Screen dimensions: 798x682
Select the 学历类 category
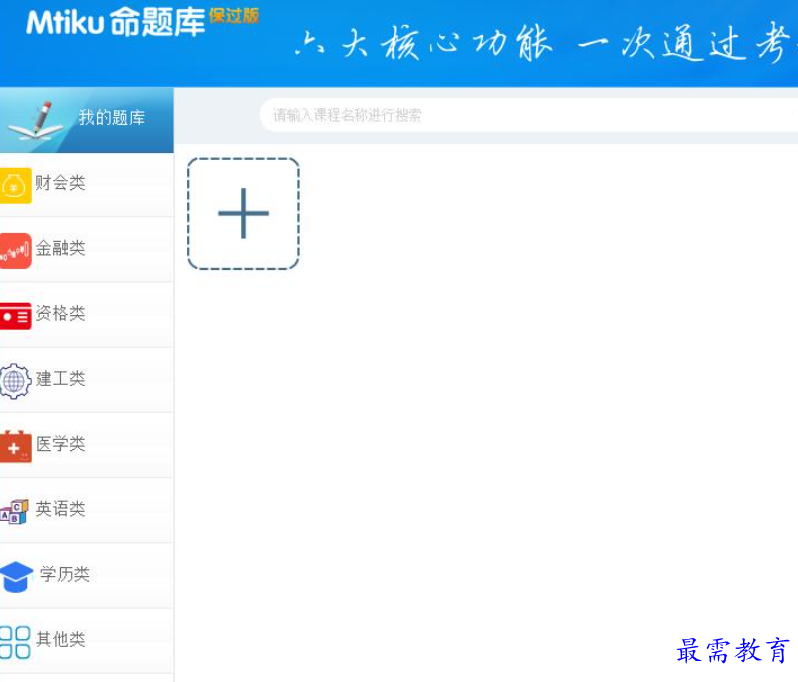(x=87, y=576)
